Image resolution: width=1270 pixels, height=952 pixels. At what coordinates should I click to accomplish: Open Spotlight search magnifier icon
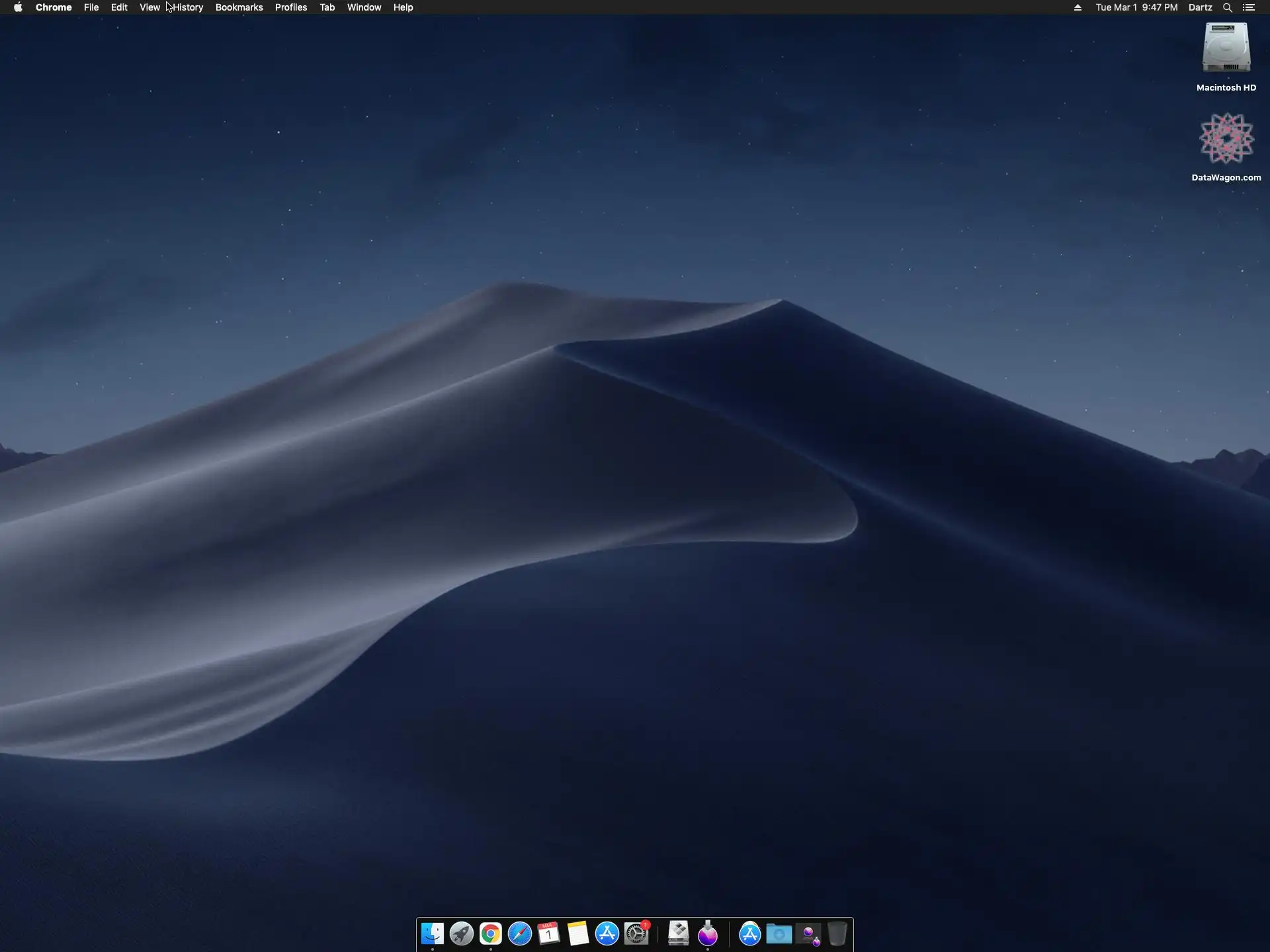click(x=1227, y=7)
